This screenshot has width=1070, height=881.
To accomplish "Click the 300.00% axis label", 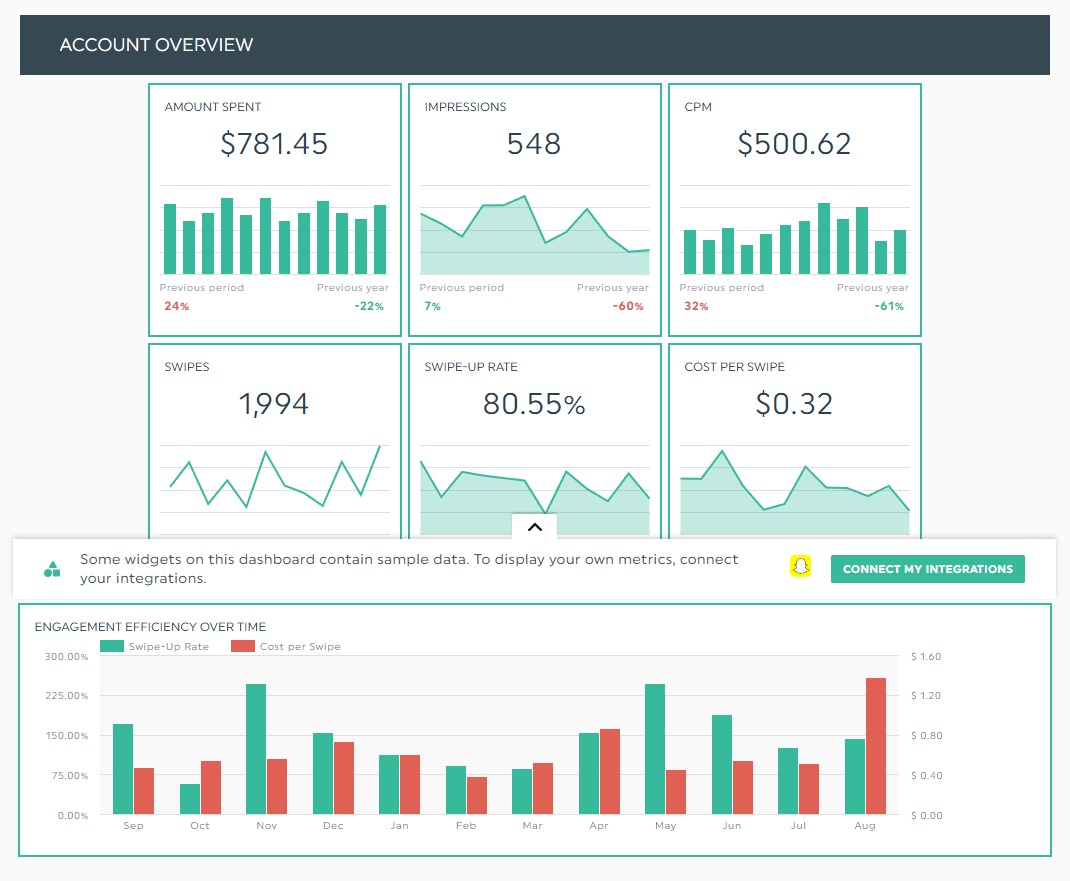I will tap(67, 656).
